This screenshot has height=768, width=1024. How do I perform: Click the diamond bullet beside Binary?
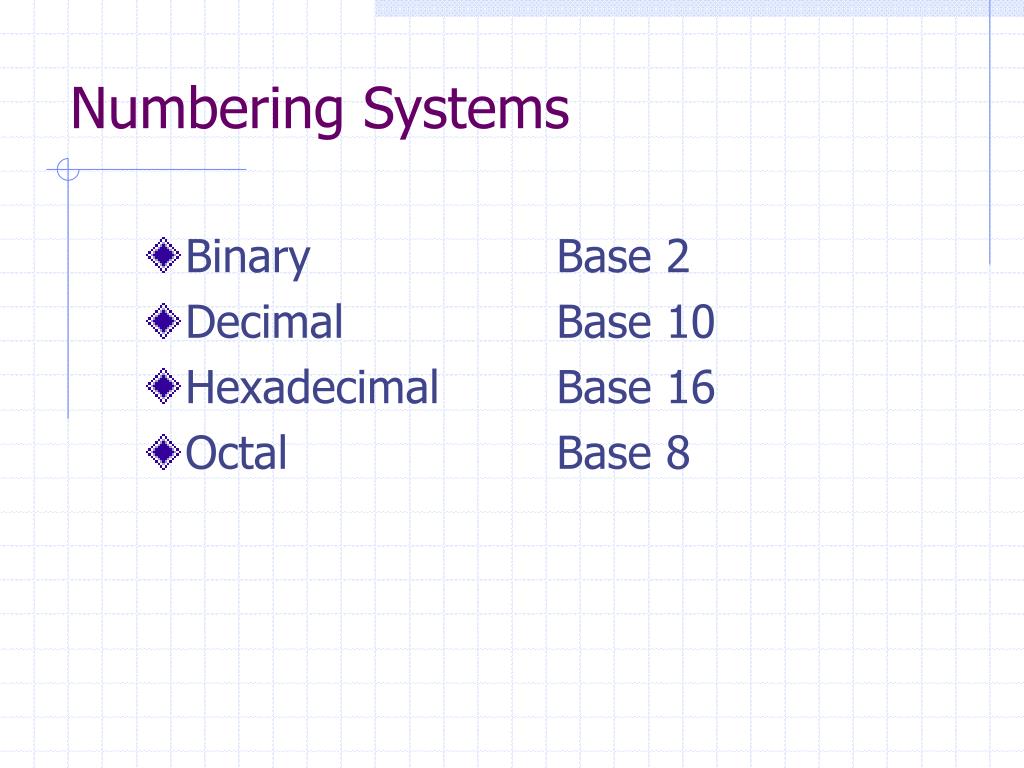163,255
